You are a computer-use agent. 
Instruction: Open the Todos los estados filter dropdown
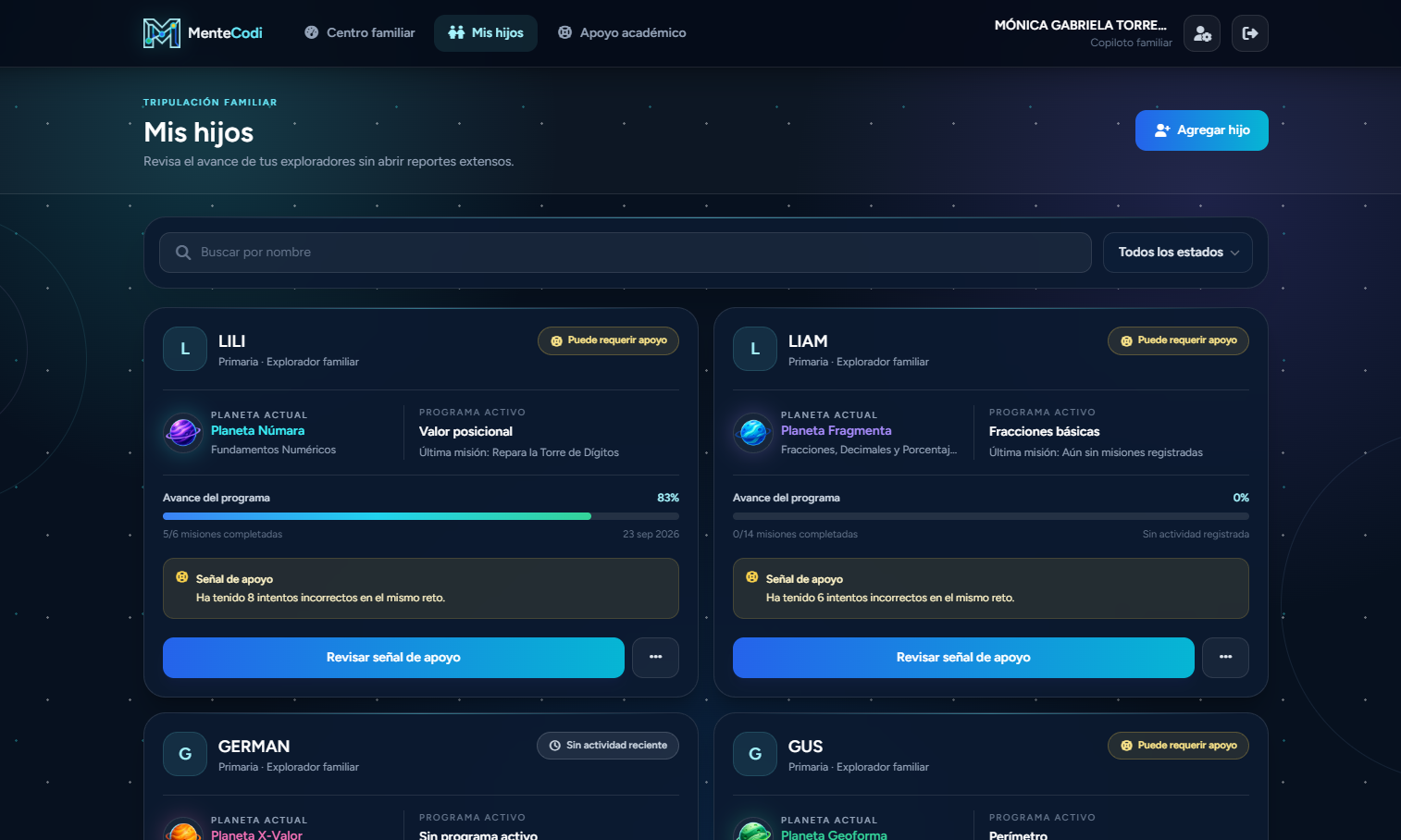click(1178, 253)
